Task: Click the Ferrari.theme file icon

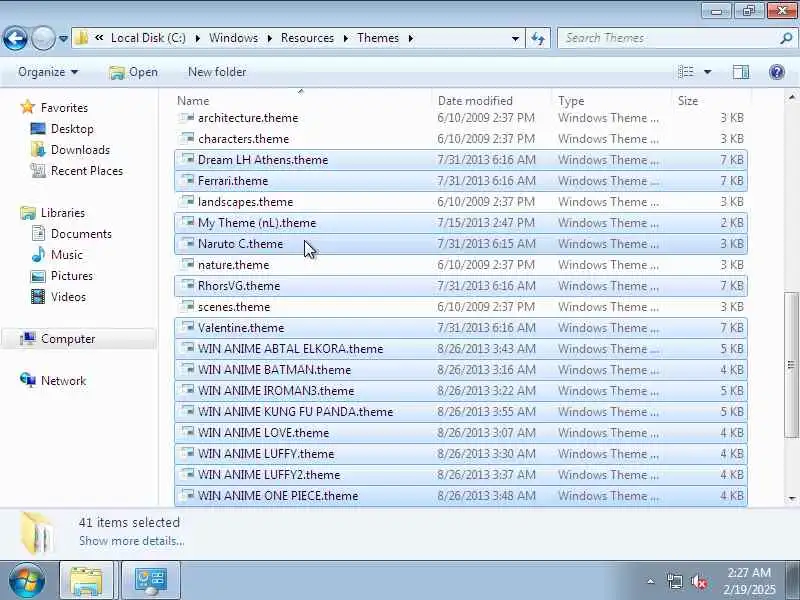Action: coord(187,180)
